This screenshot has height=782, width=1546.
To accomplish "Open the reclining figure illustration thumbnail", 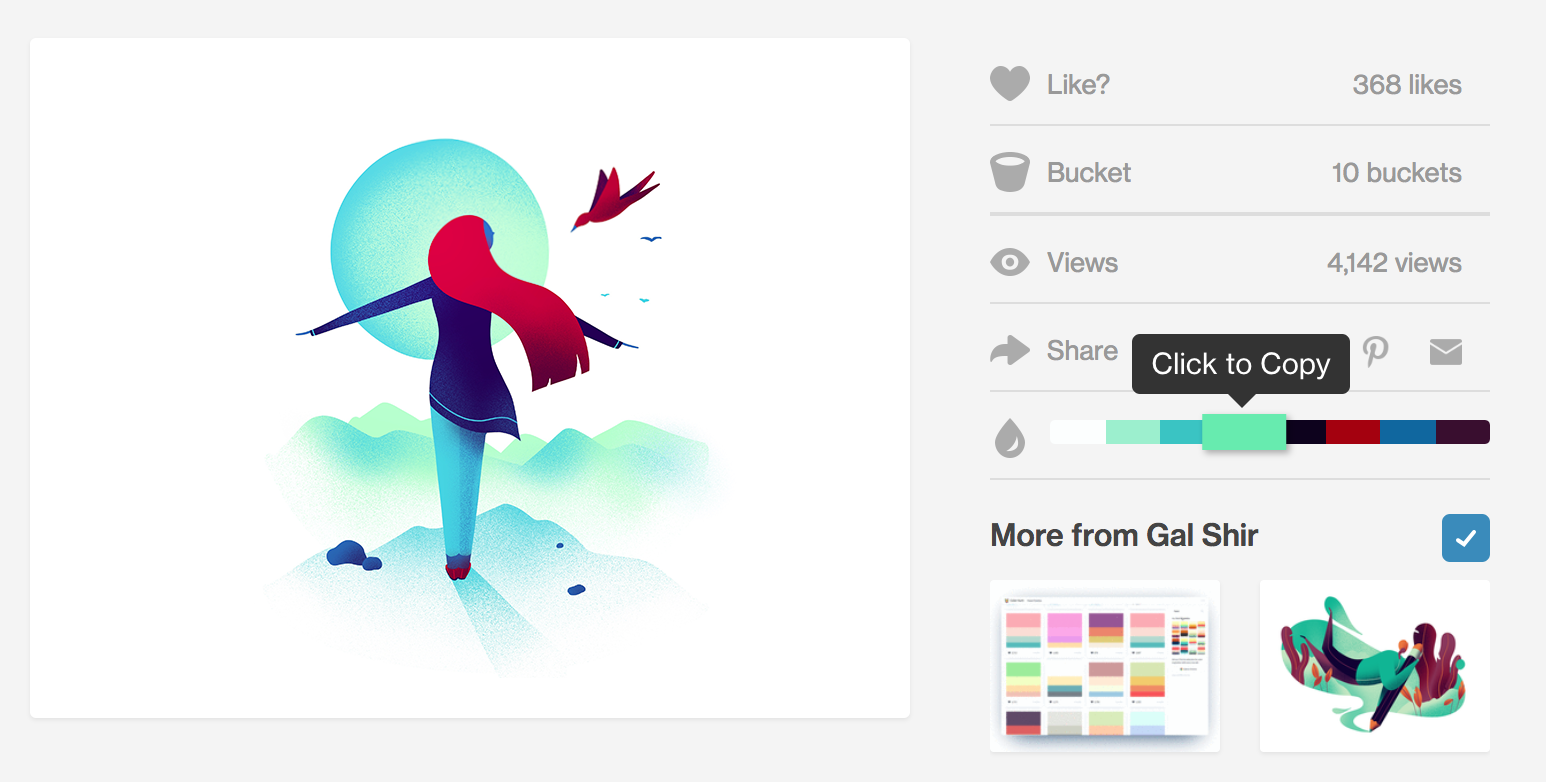I will 1375,666.
